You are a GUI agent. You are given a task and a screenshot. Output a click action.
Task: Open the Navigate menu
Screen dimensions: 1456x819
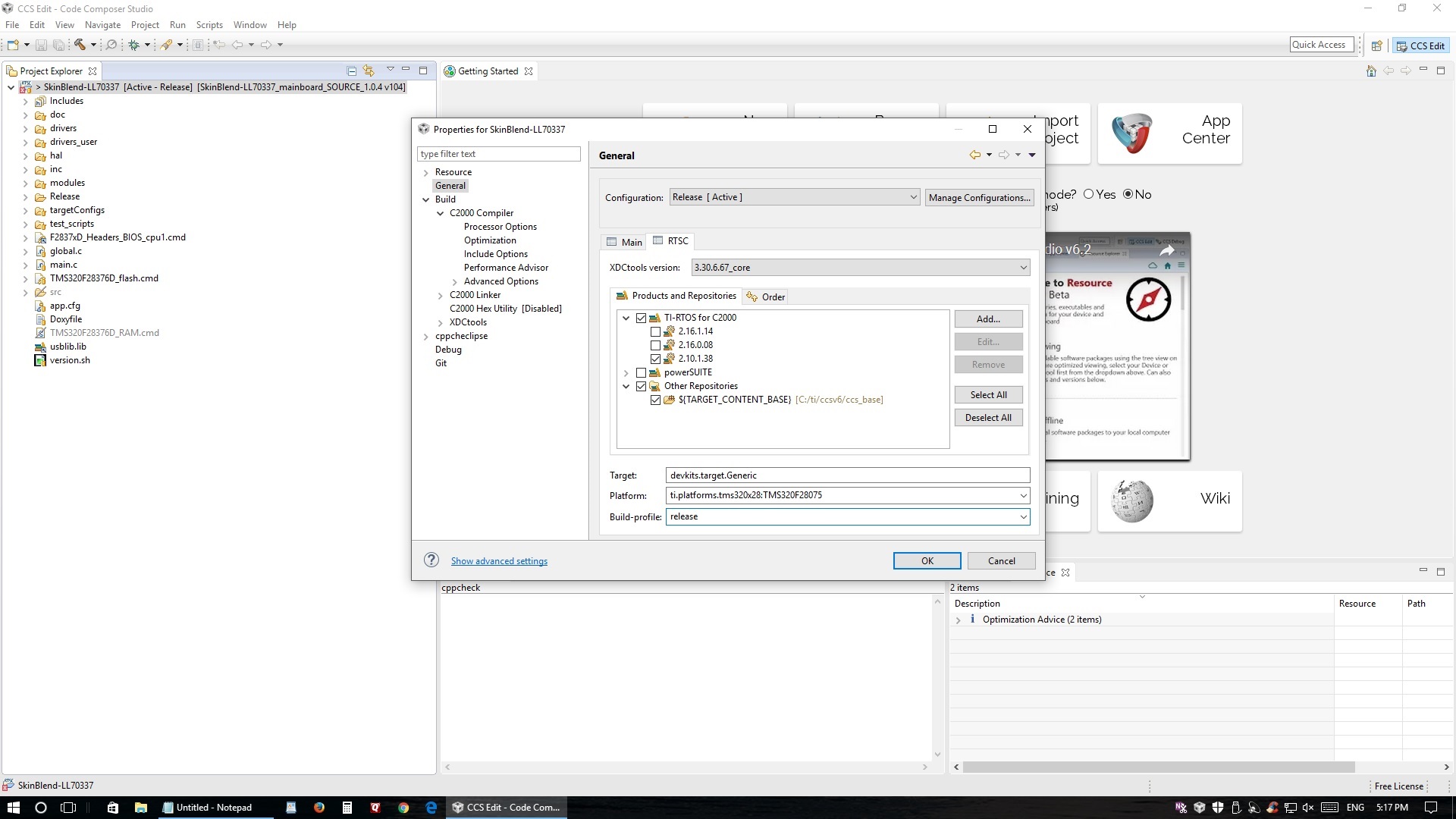pyautogui.click(x=102, y=24)
